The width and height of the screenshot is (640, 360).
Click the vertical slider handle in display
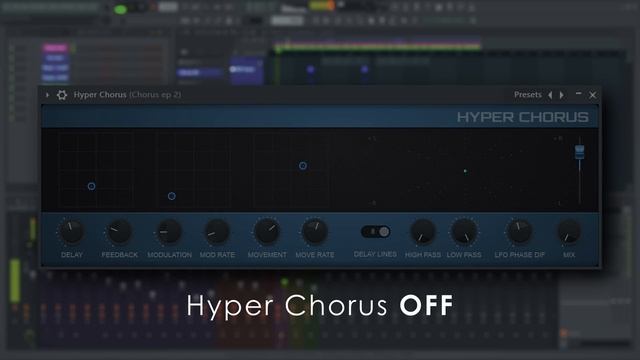580,152
